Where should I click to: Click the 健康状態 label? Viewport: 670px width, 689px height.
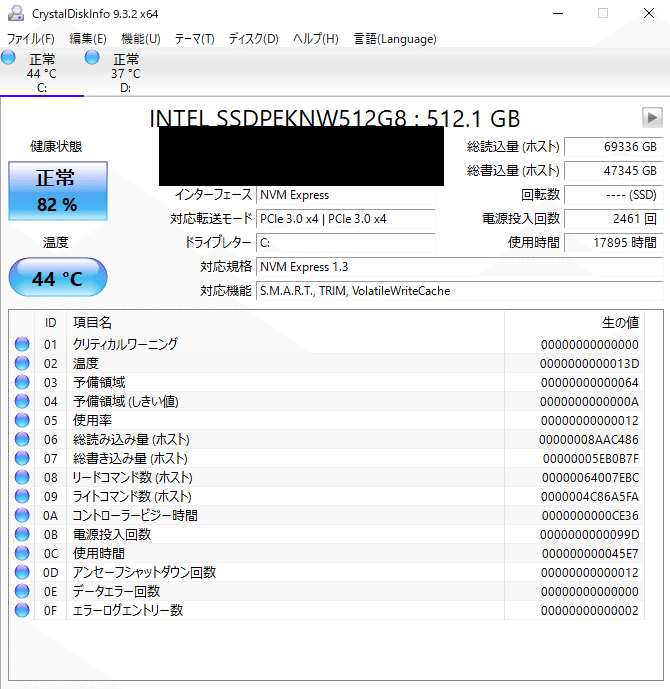click(x=56, y=146)
